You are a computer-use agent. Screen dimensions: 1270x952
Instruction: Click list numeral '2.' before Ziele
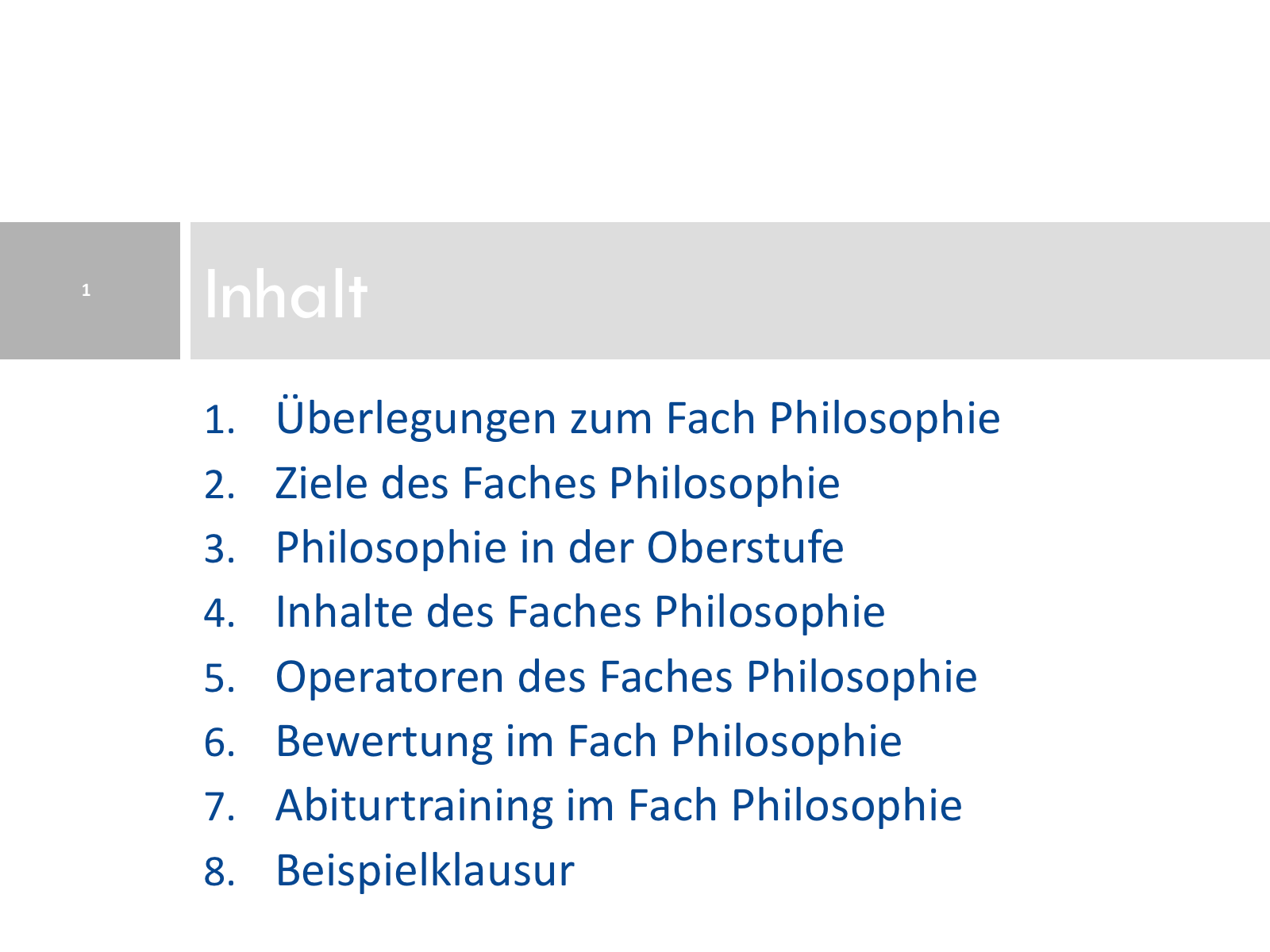coord(220,485)
